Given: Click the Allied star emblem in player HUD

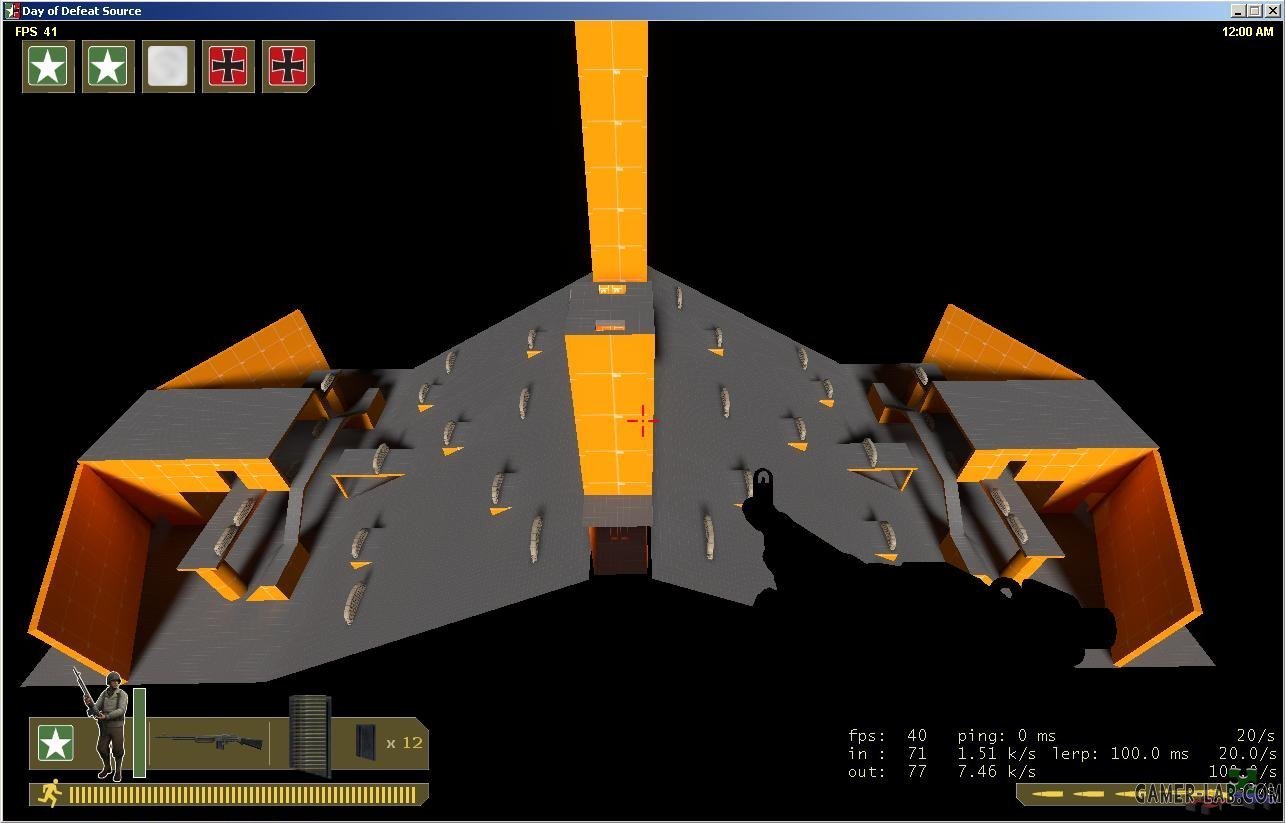Looking at the screenshot, I should click(55, 744).
